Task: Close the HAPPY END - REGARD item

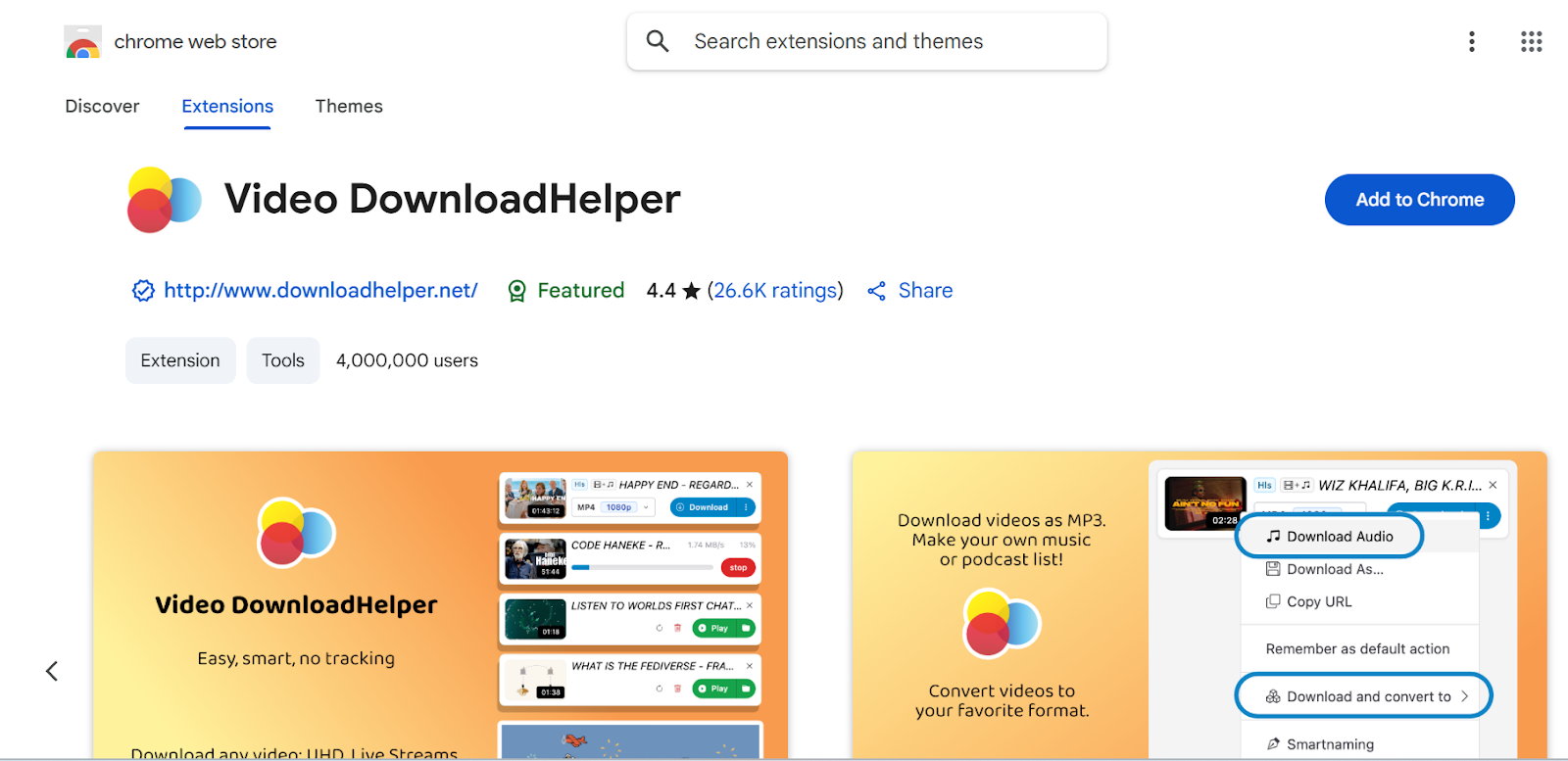Action: 750,485
